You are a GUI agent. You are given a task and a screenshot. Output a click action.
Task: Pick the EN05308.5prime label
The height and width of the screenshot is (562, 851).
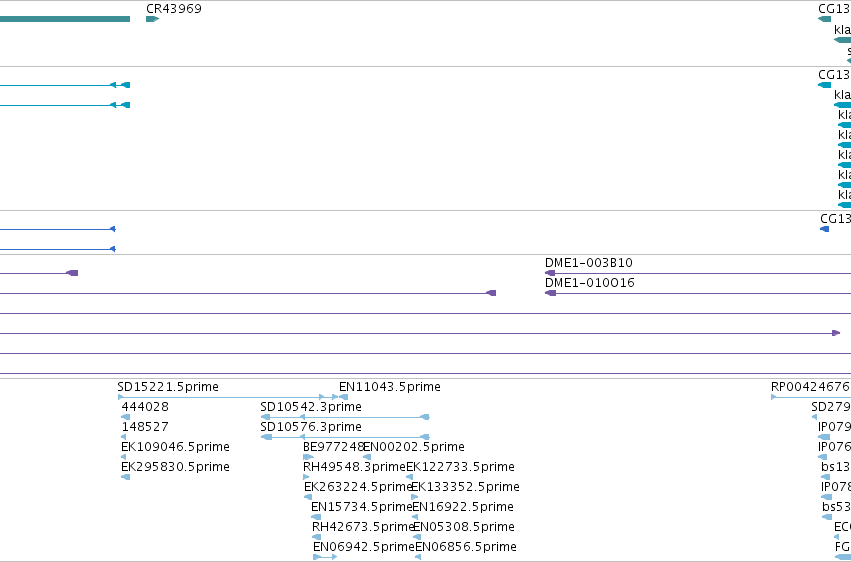pos(464,527)
